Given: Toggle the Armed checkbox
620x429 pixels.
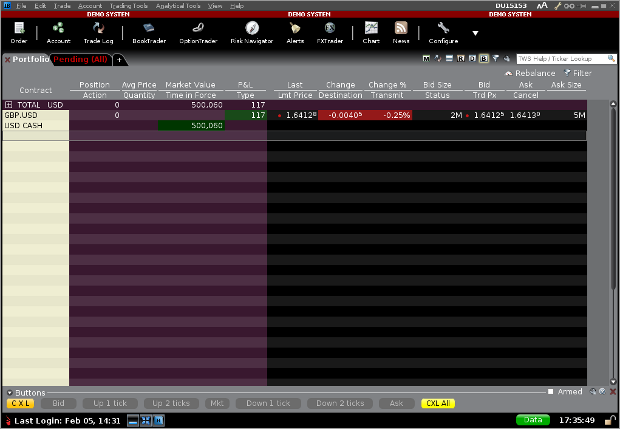Looking at the screenshot, I should point(550,391).
